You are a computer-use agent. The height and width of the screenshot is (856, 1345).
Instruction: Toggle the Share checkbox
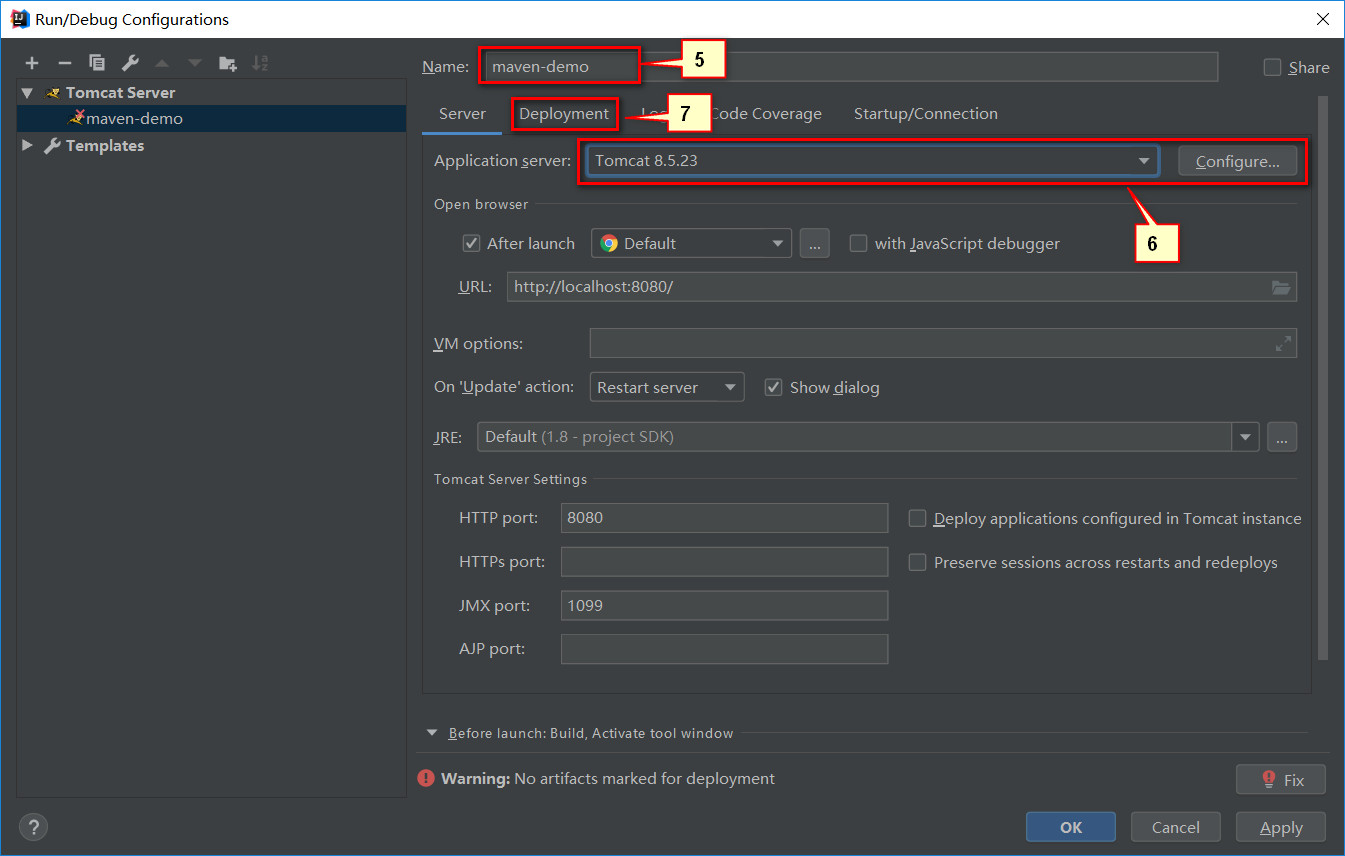tap(1272, 67)
